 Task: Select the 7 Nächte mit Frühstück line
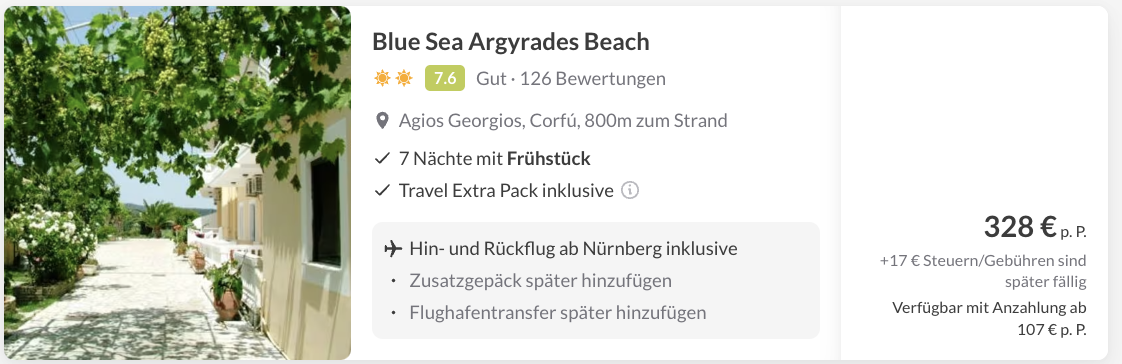tap(494, 159)
